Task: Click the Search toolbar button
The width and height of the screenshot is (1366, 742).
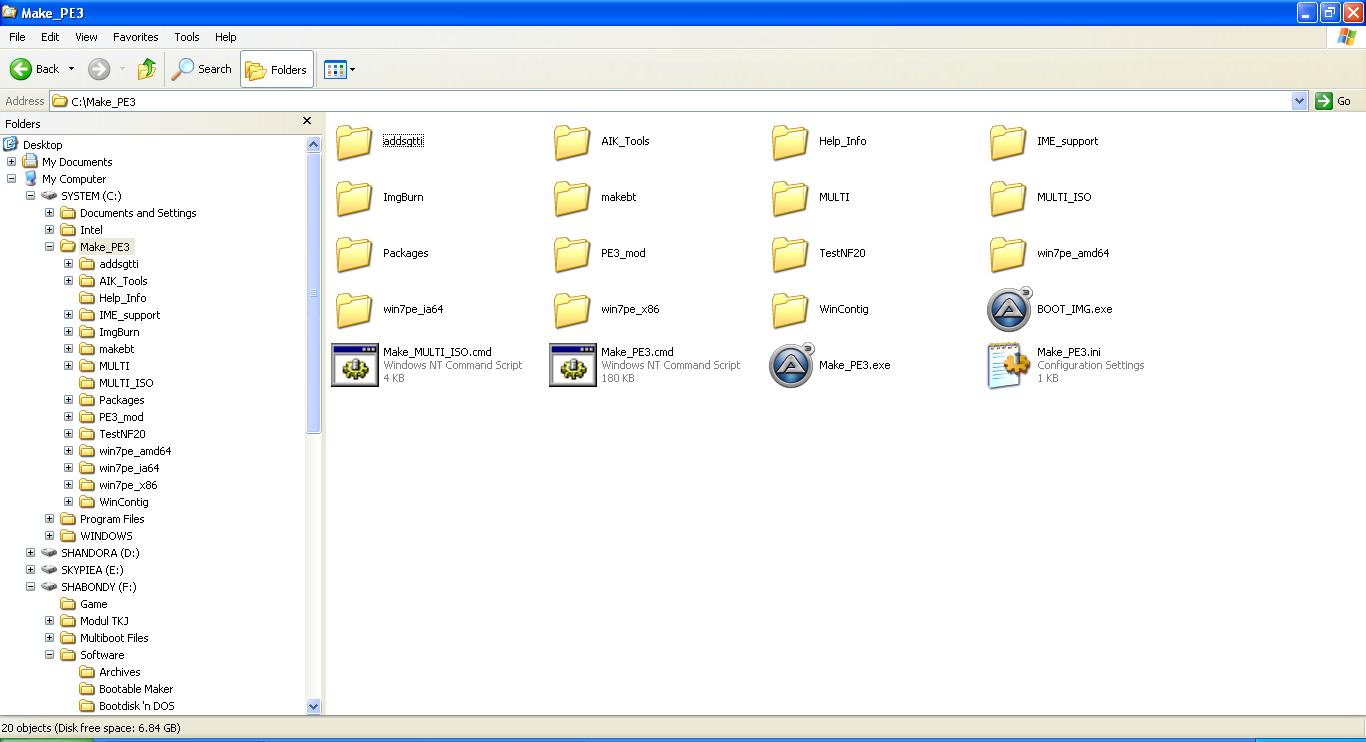Action: click(202, 69)
